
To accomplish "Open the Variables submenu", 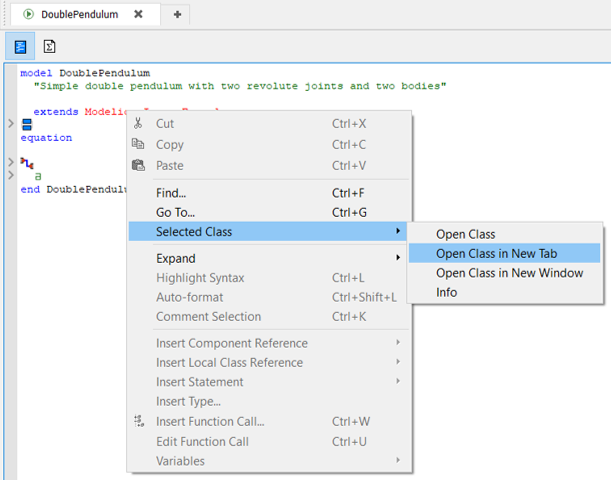I will point(270,461).
